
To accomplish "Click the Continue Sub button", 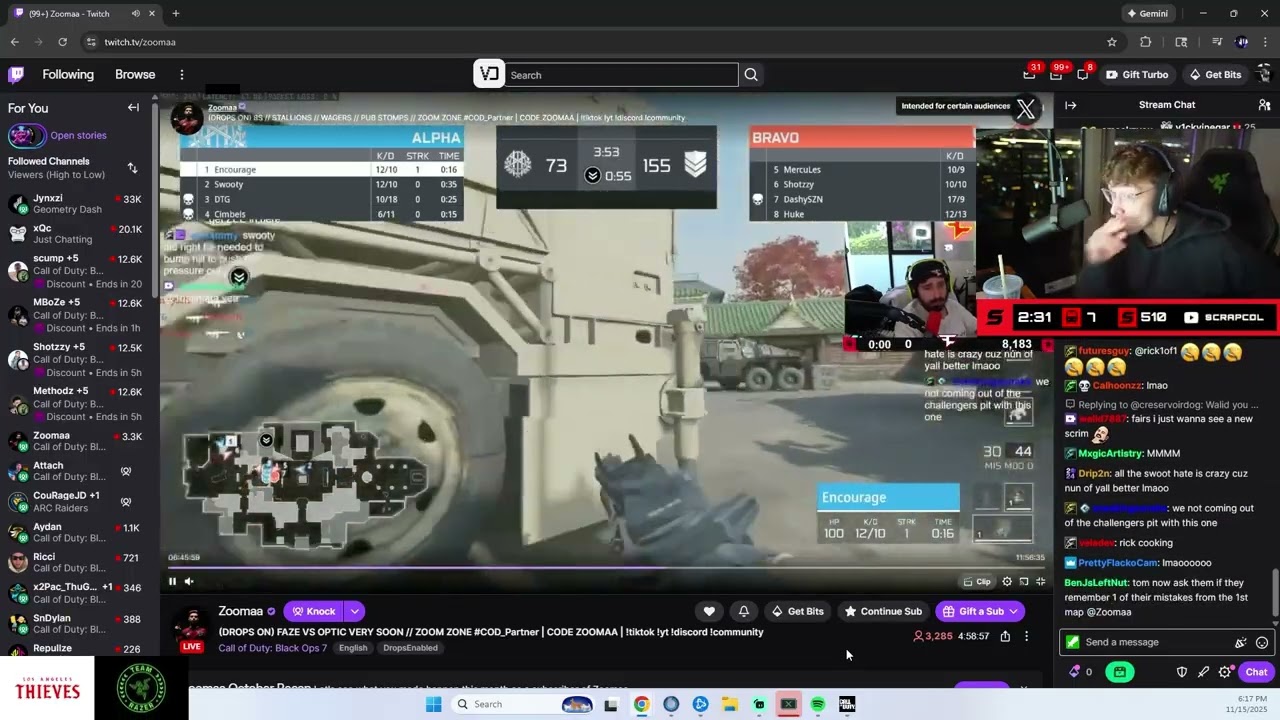I will point(883,611).
